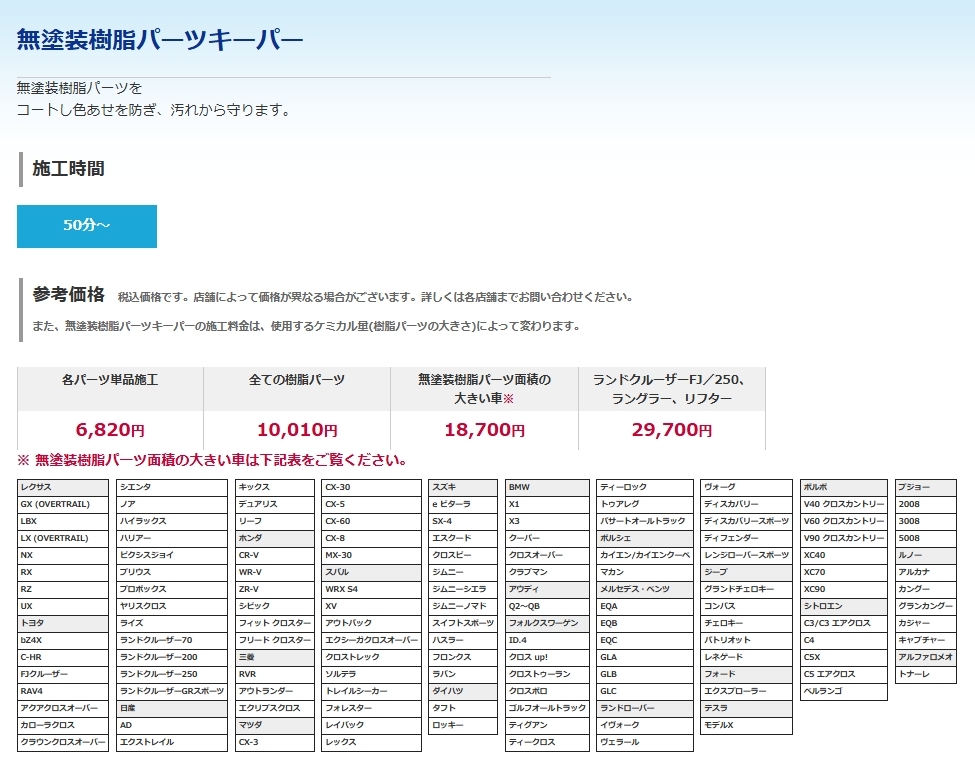
Task: Click the トヨタ brand header cell
Action: coord(63,623)
